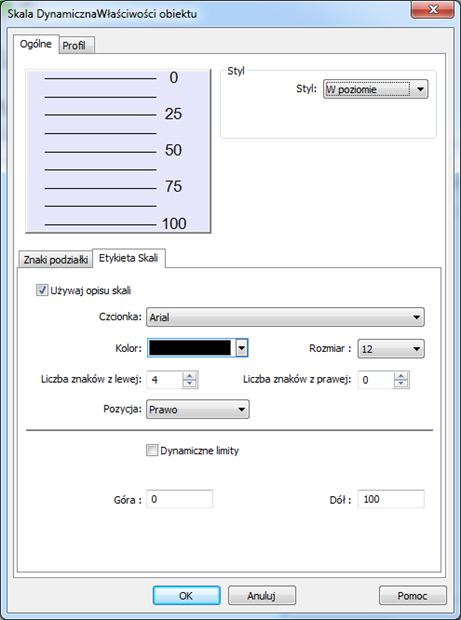The image size is (461, 620).
Task: Confirm with the OK button
Action: click(x=187, y=595)
